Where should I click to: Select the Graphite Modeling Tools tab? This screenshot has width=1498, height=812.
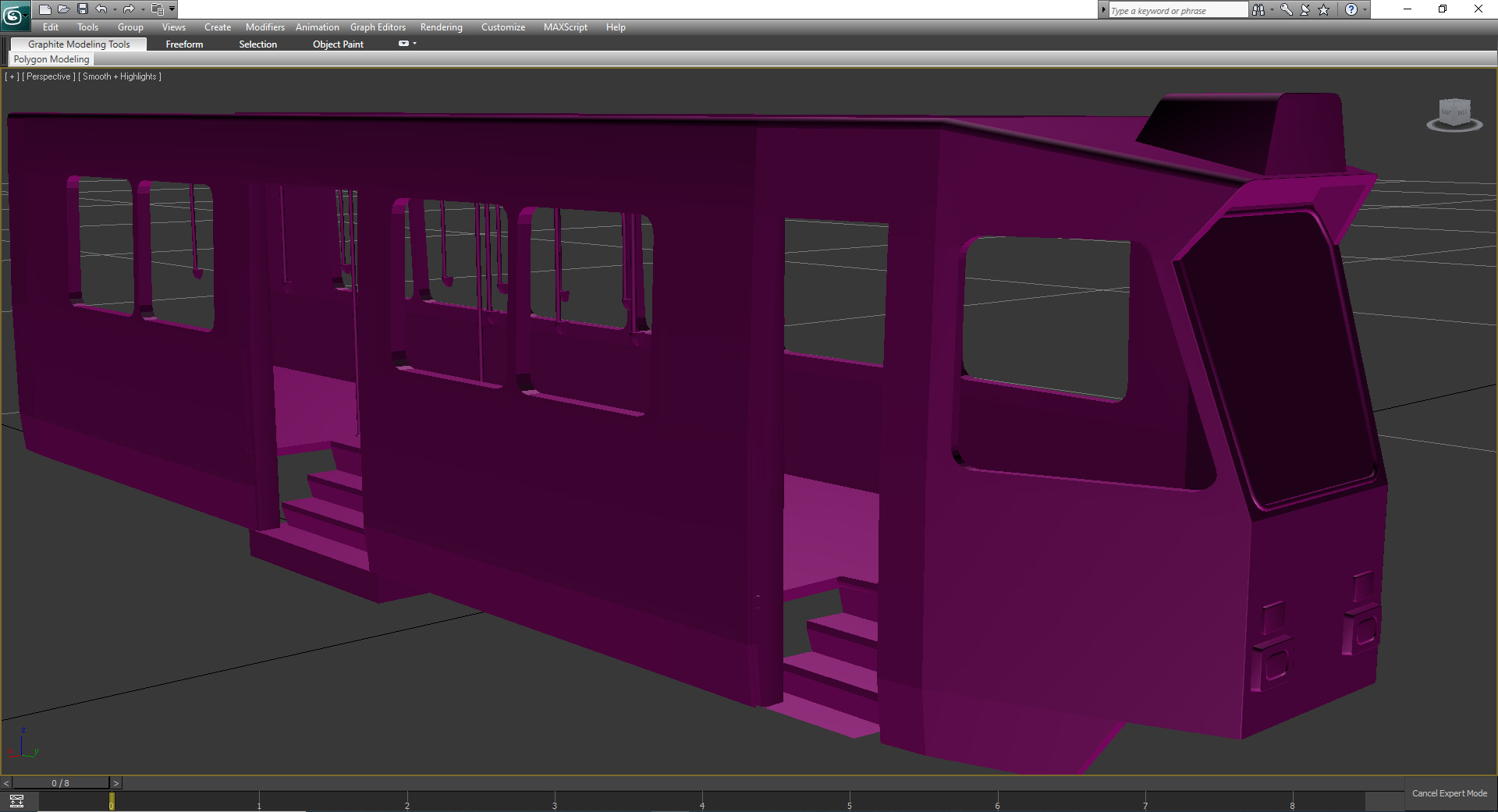pos(79,44)
